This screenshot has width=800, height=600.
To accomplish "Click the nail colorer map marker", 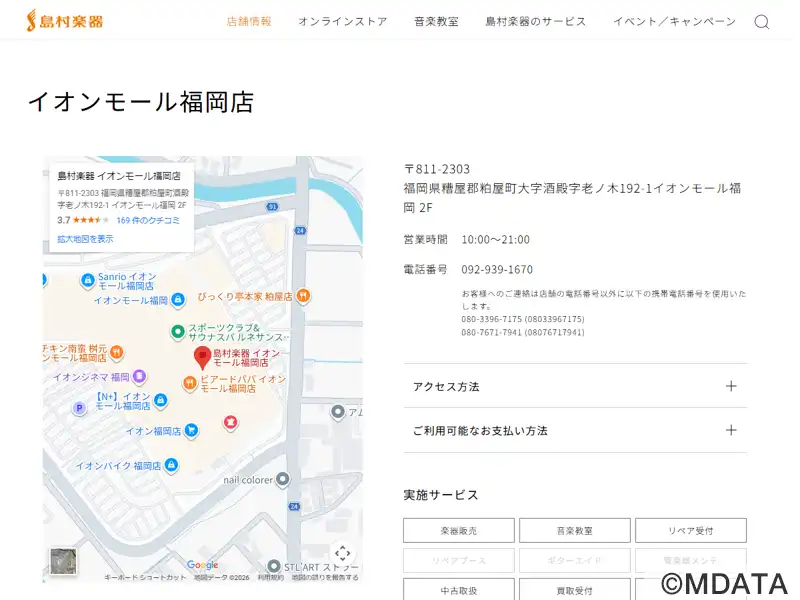I will click(283, 479).
